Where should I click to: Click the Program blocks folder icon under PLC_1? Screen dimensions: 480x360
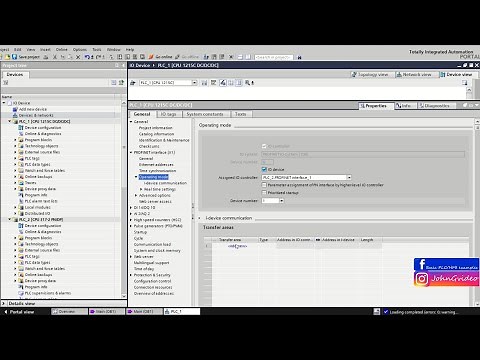coord(21,140)
